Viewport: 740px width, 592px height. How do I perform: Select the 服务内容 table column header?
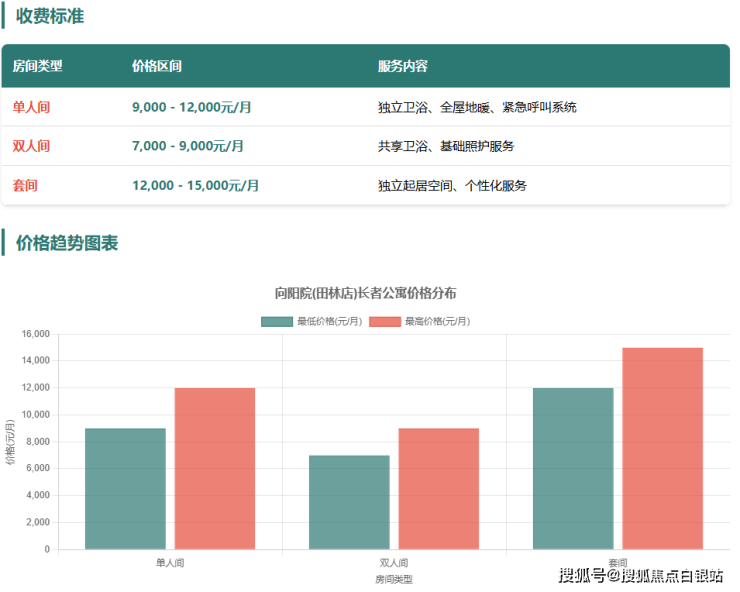point(403,66)
